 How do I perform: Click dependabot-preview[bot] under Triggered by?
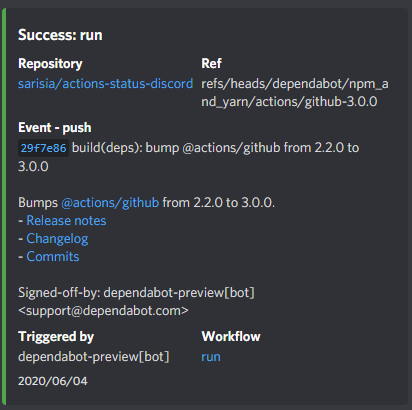tap(94, 357)
